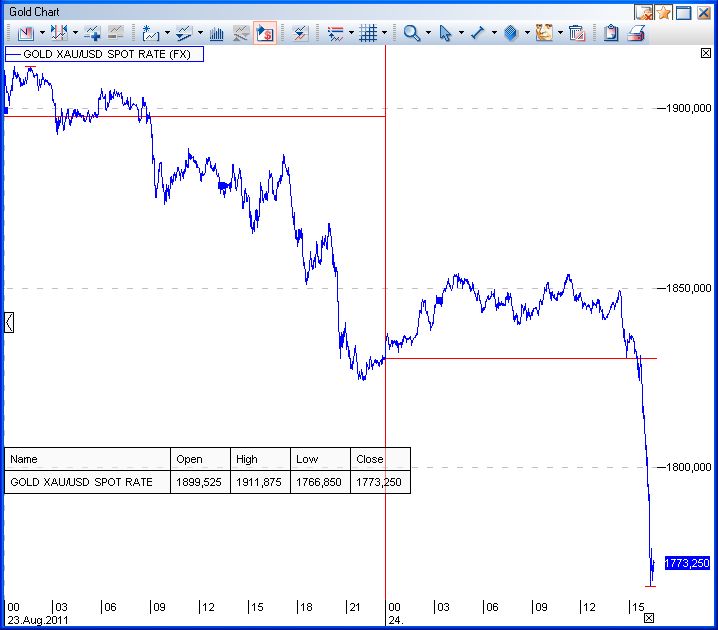Click the Low value 1766,850 in table
The image size is (718, 630).
319,482
